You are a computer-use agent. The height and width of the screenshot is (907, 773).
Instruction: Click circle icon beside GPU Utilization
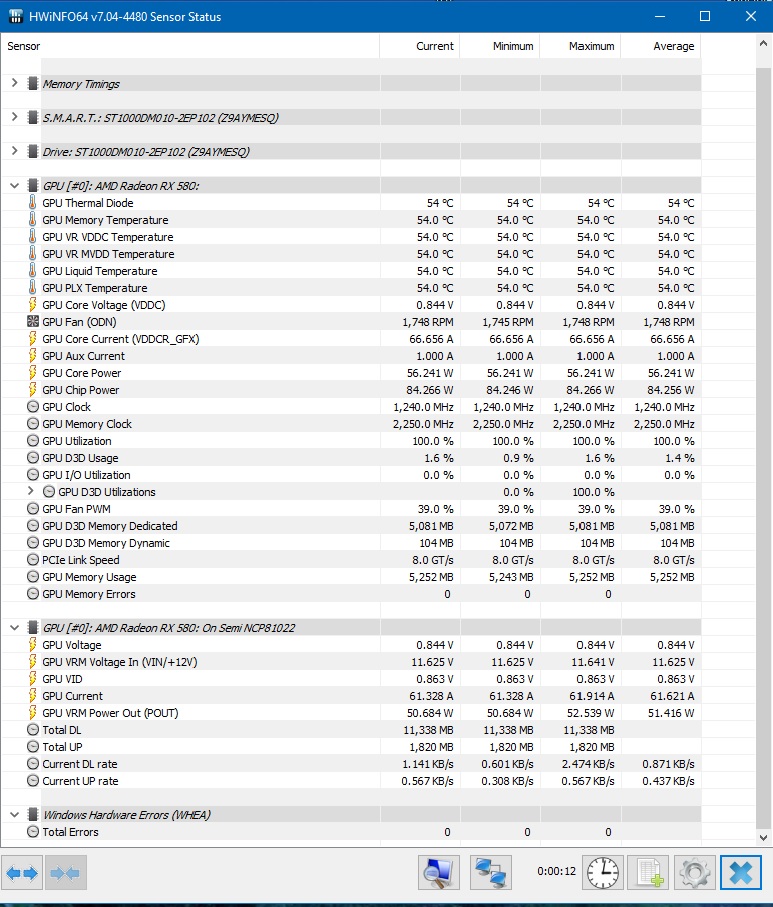tap(33, 441)
